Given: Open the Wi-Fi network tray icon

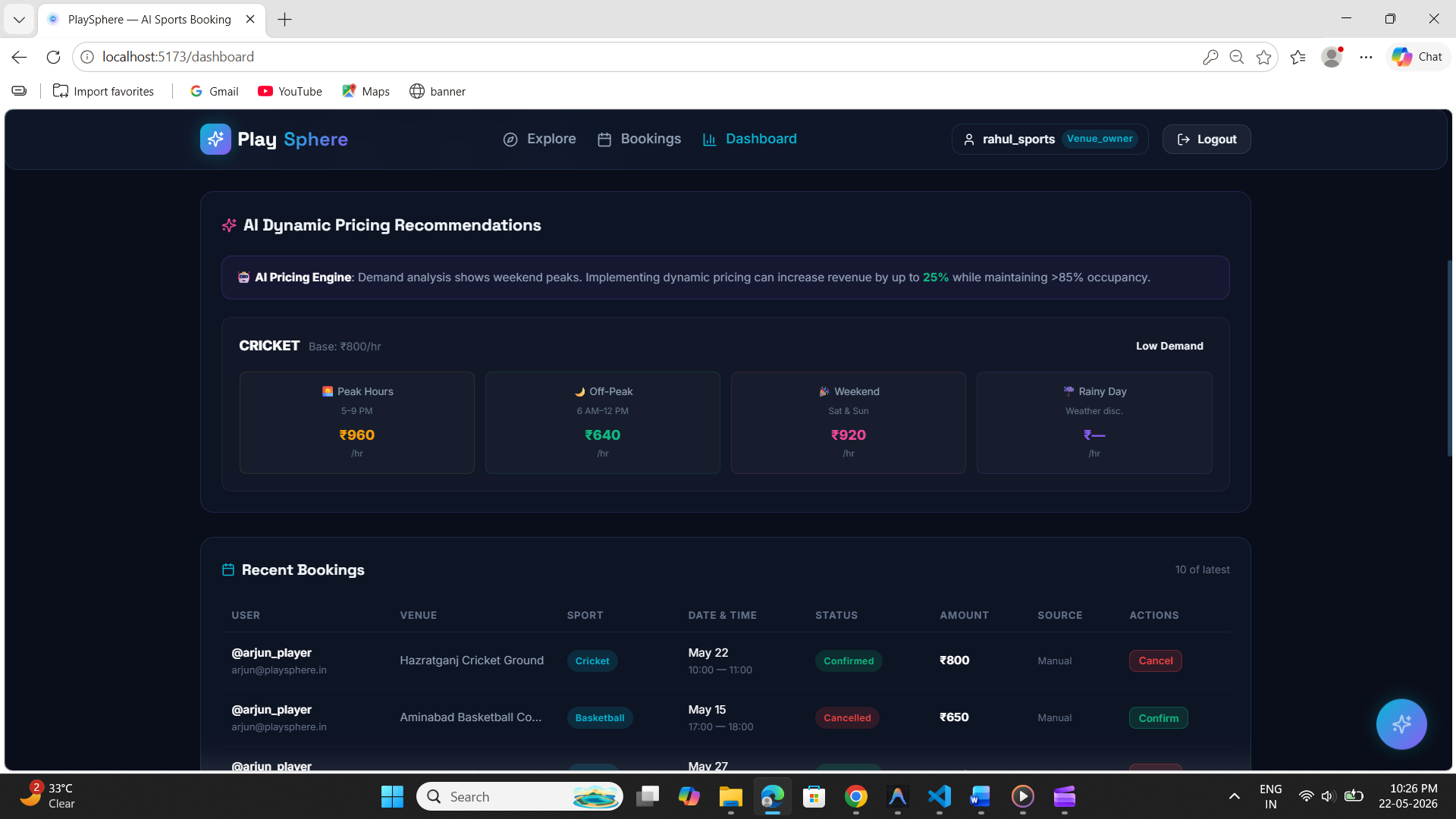Looking at the screenshot, I should point(1306,796).
